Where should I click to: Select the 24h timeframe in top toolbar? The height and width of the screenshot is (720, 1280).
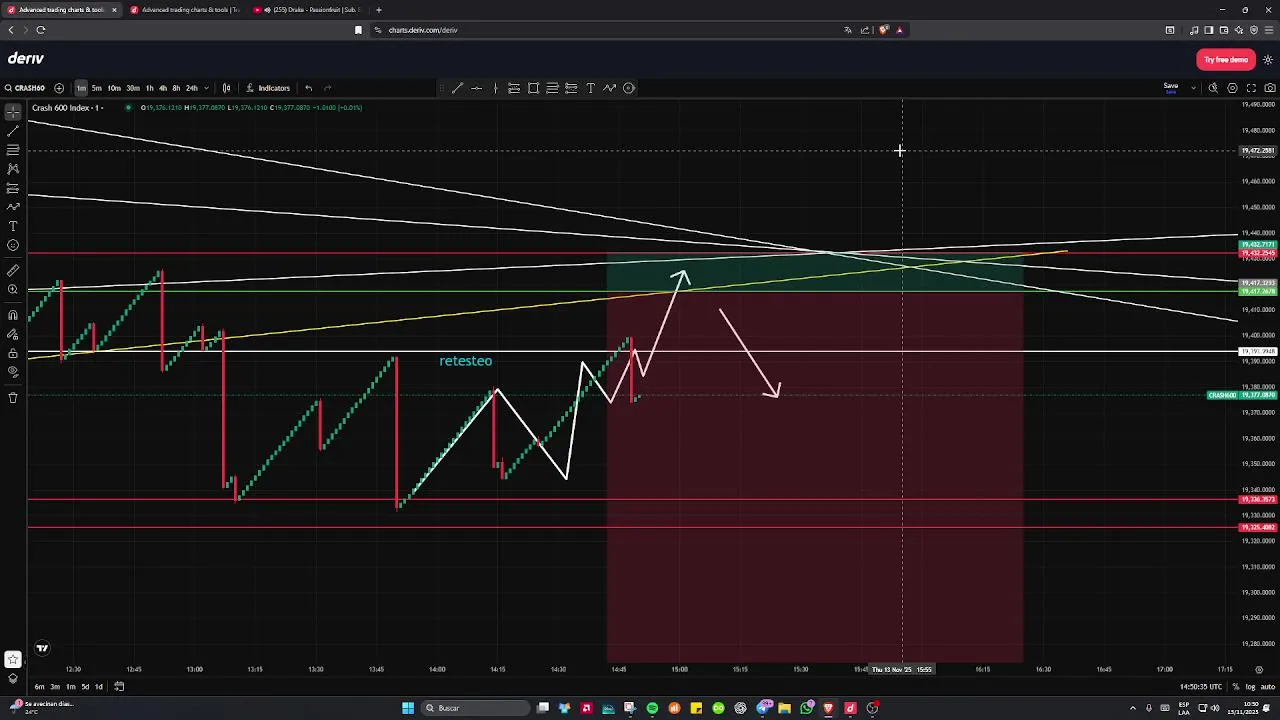(192, 88)
